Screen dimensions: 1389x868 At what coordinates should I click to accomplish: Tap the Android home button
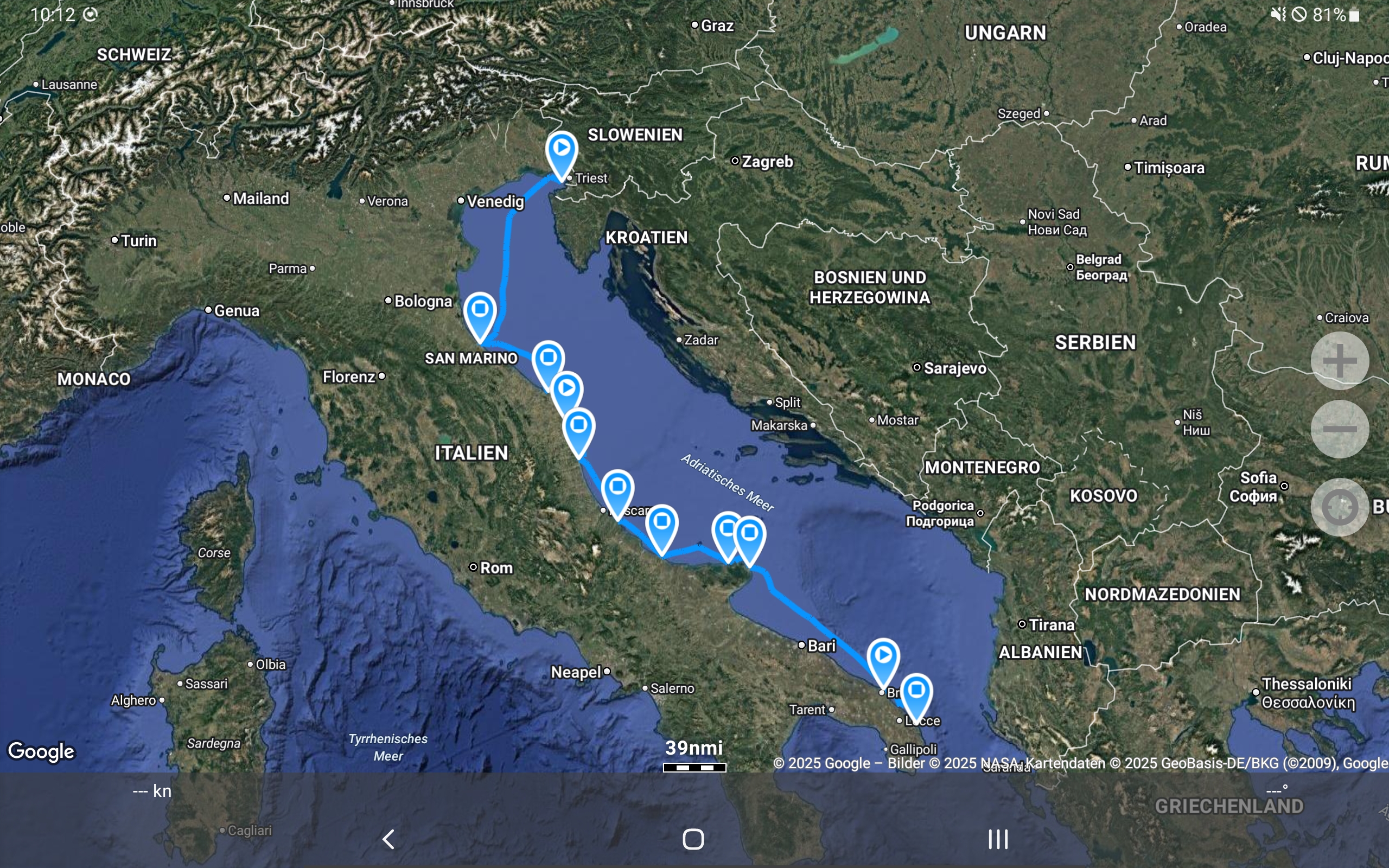click(x=693, y=839)
